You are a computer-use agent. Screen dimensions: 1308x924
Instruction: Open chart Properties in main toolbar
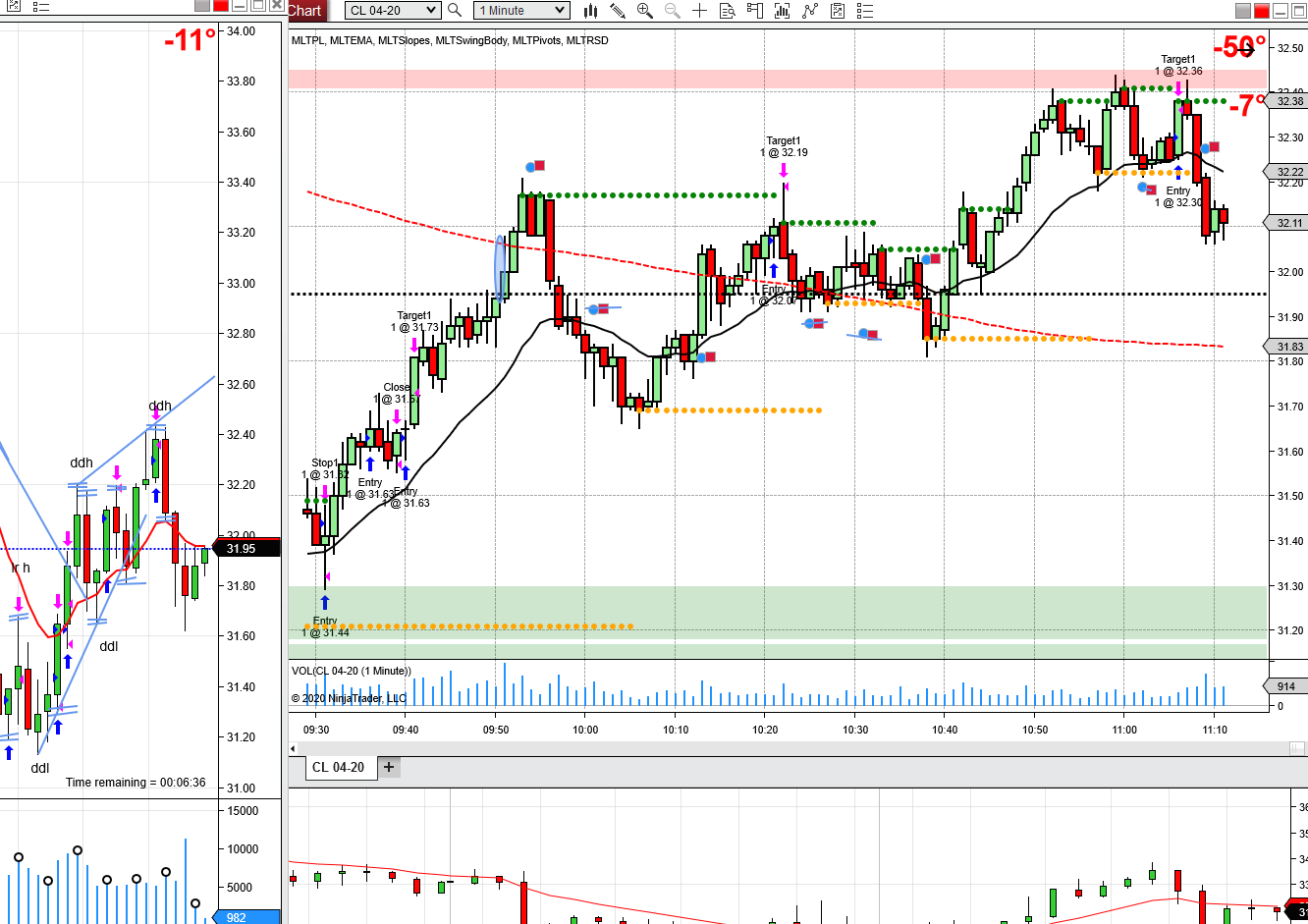pos(865,11)
